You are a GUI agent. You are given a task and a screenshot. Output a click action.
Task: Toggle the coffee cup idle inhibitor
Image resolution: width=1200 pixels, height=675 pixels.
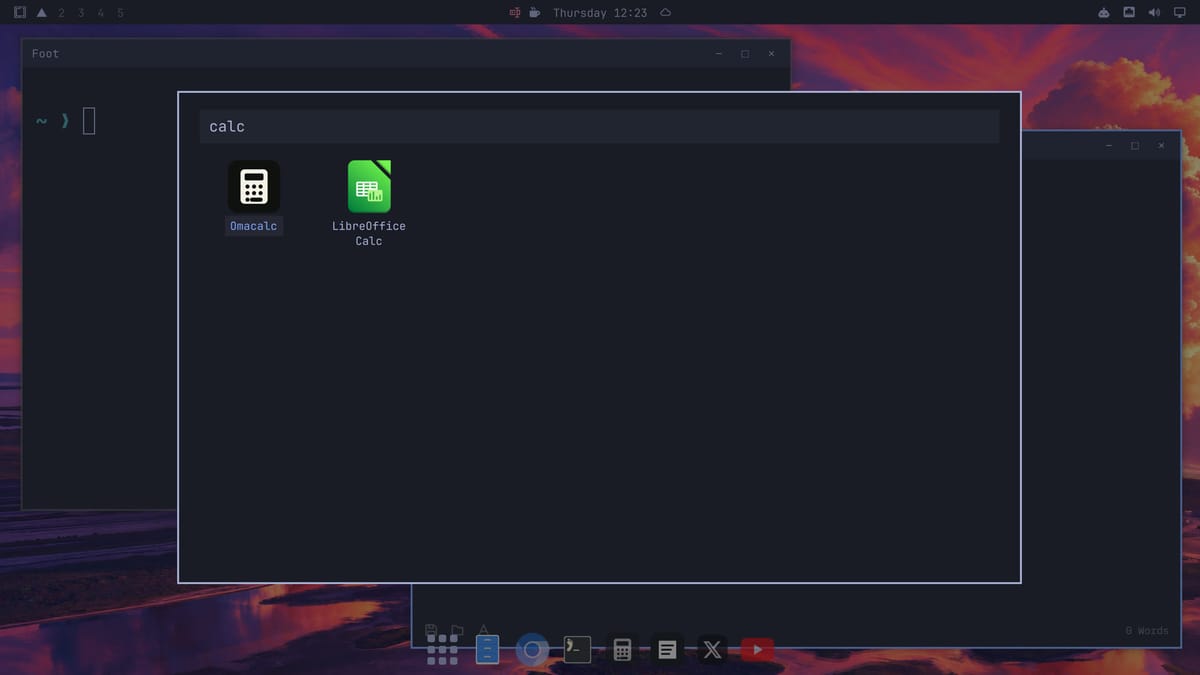point(535,13)
